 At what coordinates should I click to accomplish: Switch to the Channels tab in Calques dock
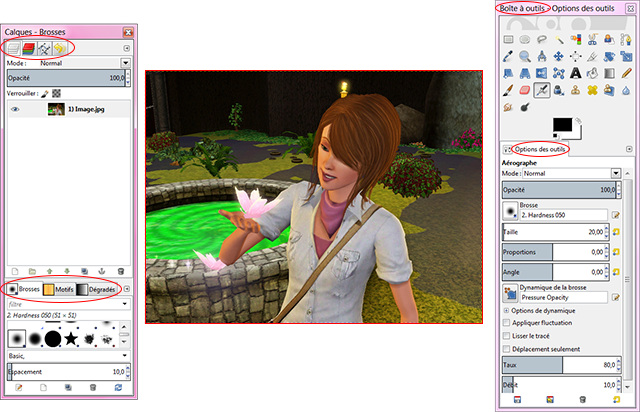[29, 49]
